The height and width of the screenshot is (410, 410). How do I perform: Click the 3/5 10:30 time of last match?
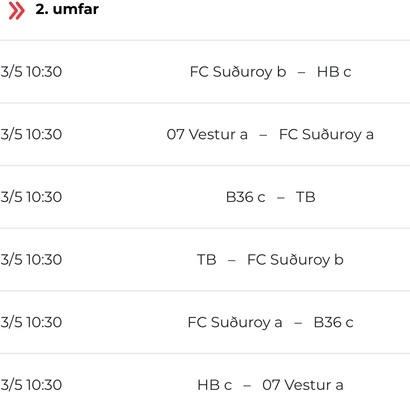[31, 385]
